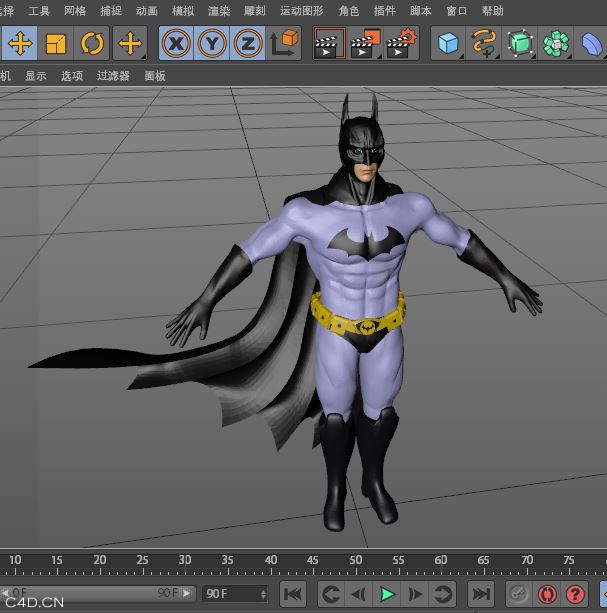Open the spline pen tool
This screenshot has width=607, height=613.
(x=484, y=43)
